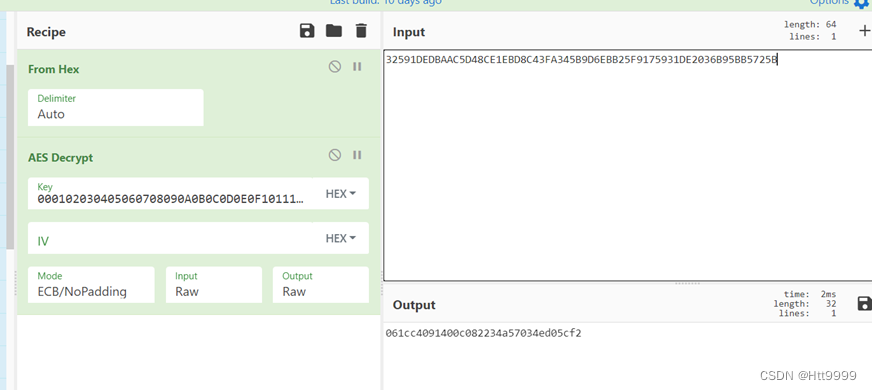This screenshot has width=872, height=390.
Task: Click the hex string in Input pane
Action: pos(582,60)
